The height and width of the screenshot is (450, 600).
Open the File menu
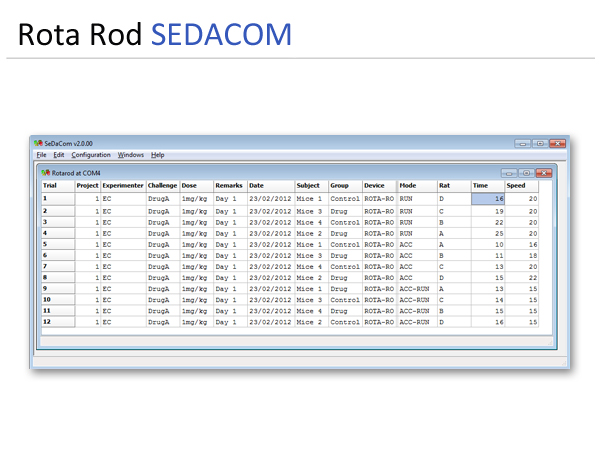[41, 155]
